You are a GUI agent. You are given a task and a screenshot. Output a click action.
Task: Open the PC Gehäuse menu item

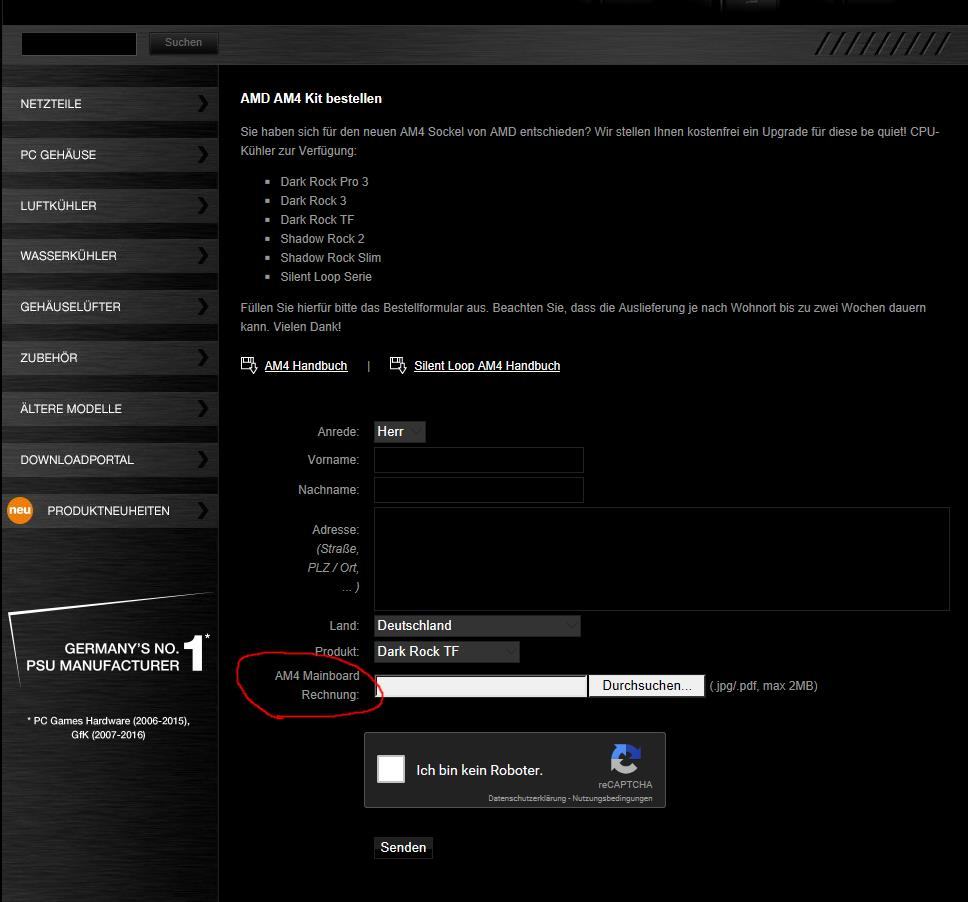pos(110,154)
